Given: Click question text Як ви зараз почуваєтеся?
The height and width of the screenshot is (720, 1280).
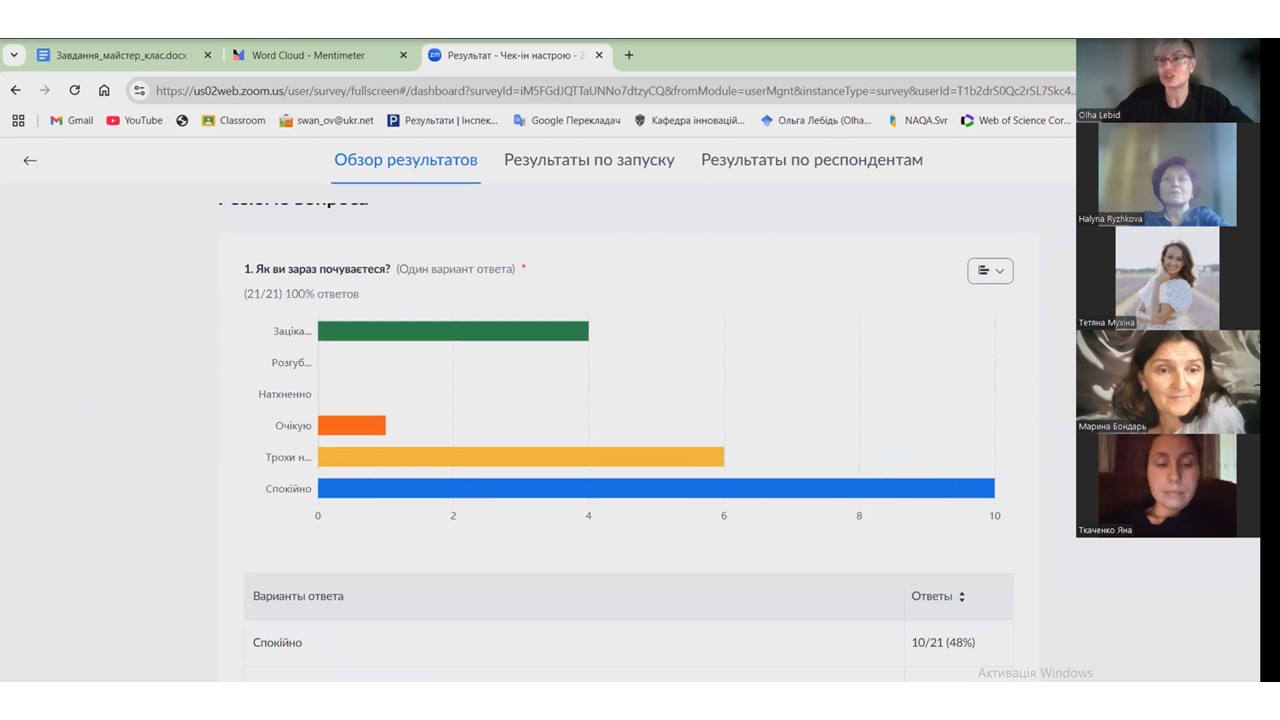Looking at the screenshot, I should coord(317,269).
